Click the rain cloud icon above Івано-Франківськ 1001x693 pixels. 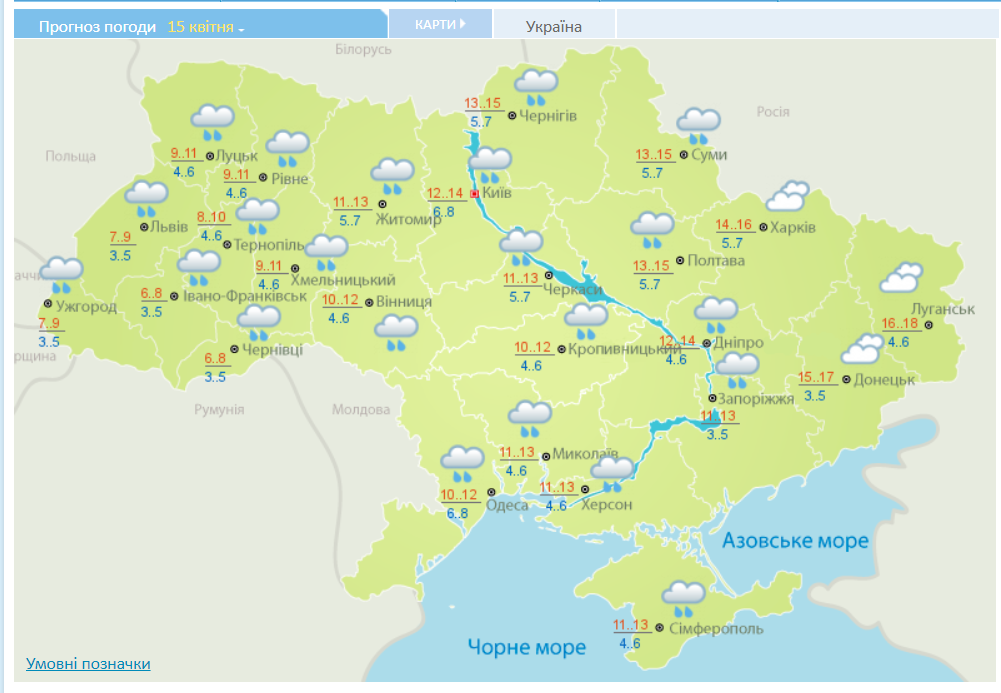pyautogui.click(x=199, y=268)
